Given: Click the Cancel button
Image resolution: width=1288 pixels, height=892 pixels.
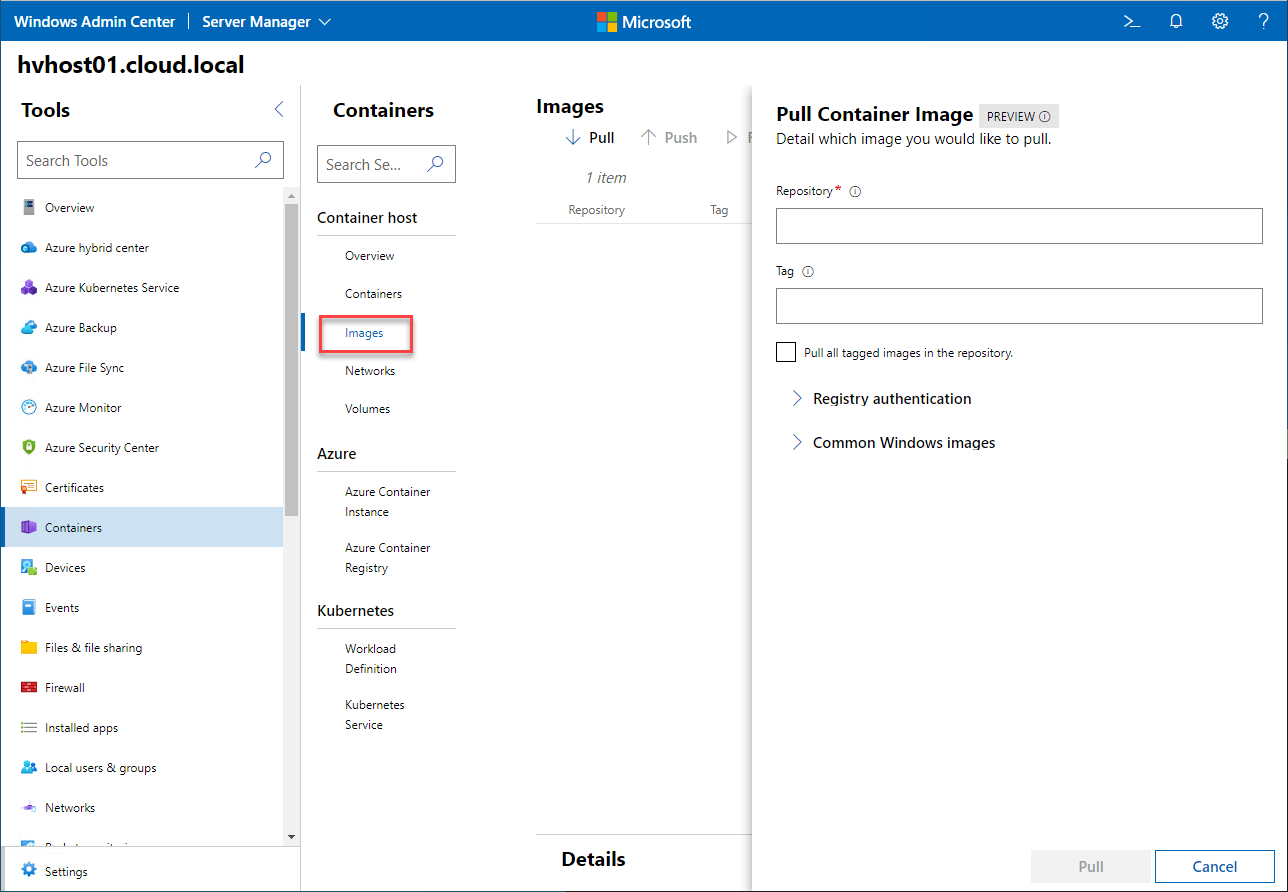Looking at the screenshot, I should coord(1215,867).
